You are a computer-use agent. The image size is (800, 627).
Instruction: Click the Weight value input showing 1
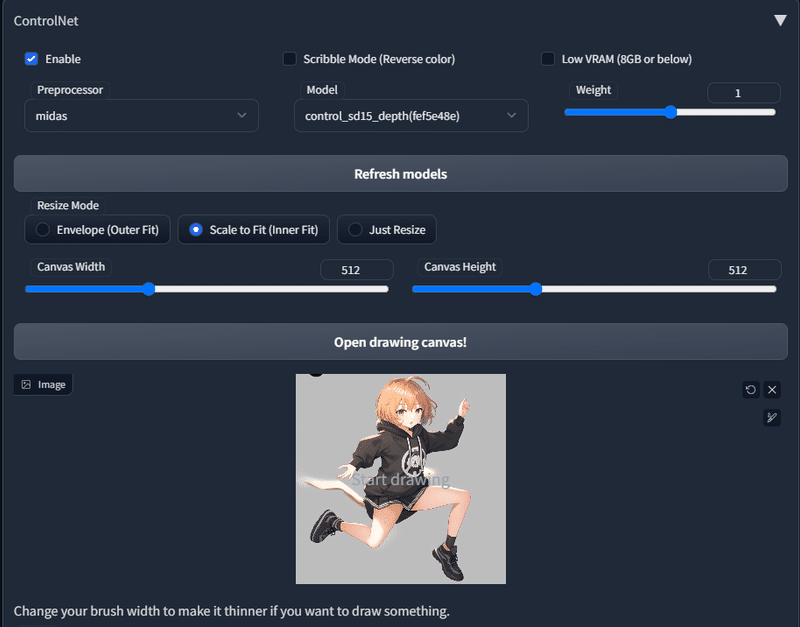click(x=743, y=91)
